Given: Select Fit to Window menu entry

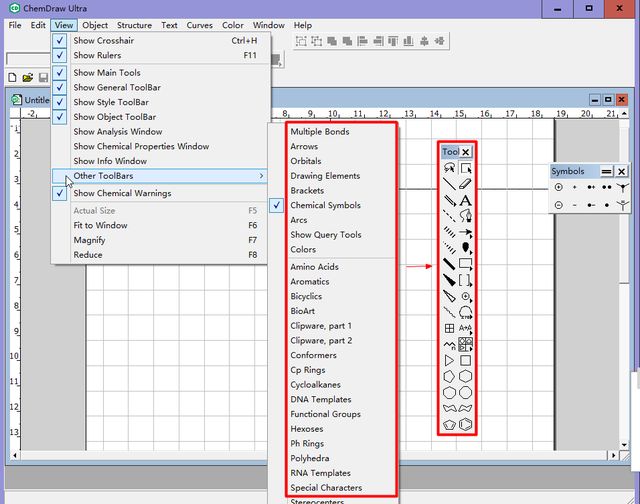Looking at the screenshot, I should pos(100,225).
